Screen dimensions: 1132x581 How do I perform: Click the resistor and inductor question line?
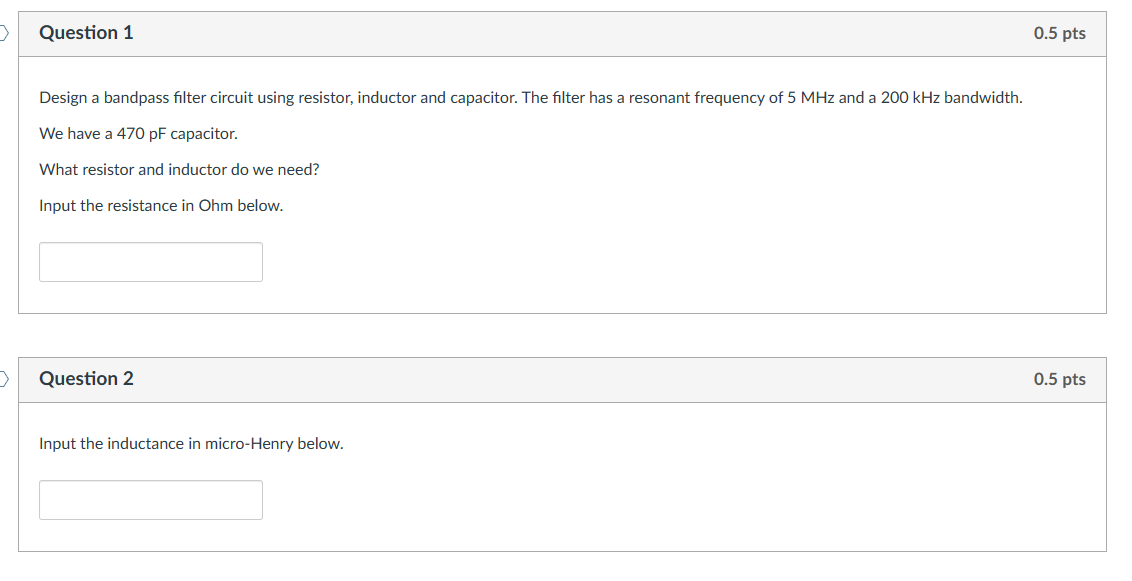pos(178,169)
